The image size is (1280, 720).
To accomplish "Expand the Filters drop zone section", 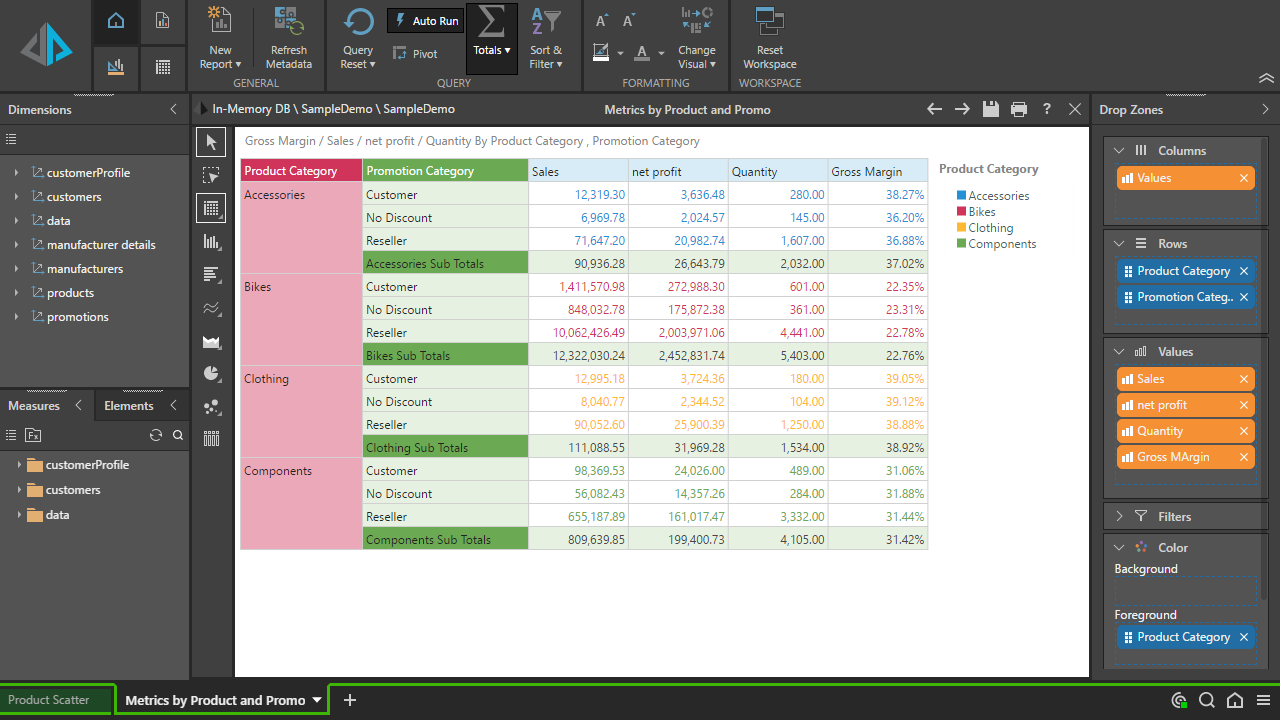I will pos(1119,517).
